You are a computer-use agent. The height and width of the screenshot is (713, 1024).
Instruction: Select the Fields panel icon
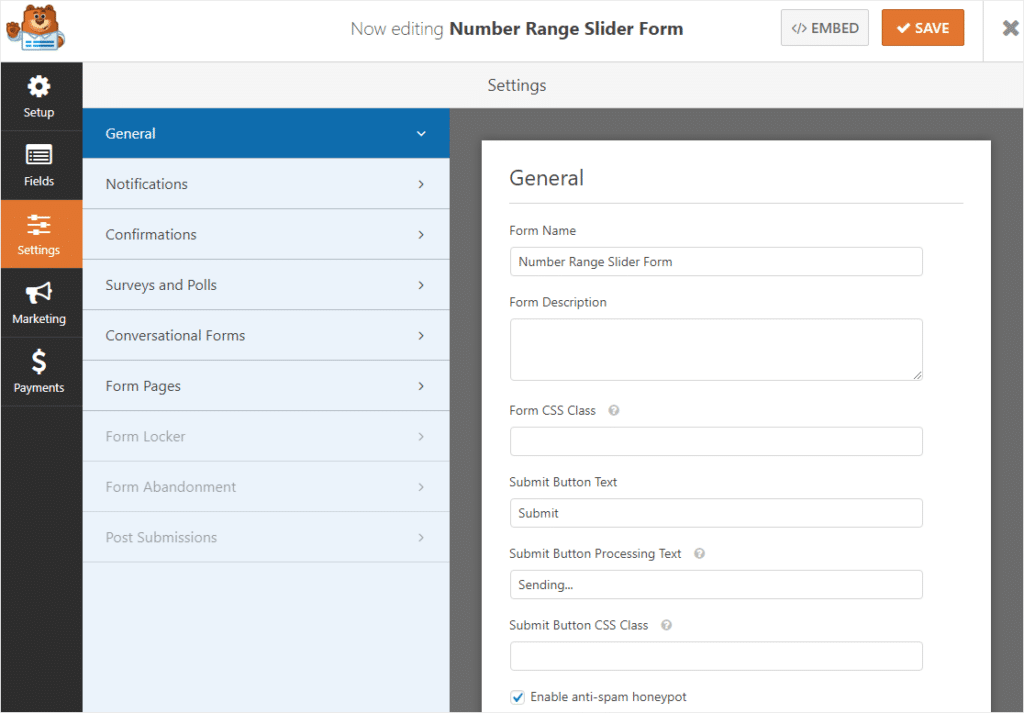(40, 165)
